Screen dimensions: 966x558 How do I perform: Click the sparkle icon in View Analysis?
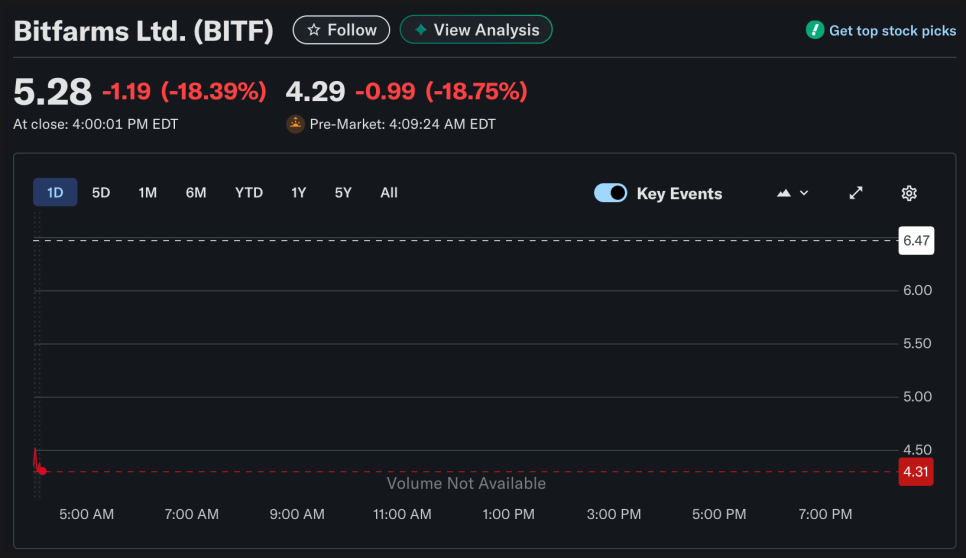click(421, 30)
